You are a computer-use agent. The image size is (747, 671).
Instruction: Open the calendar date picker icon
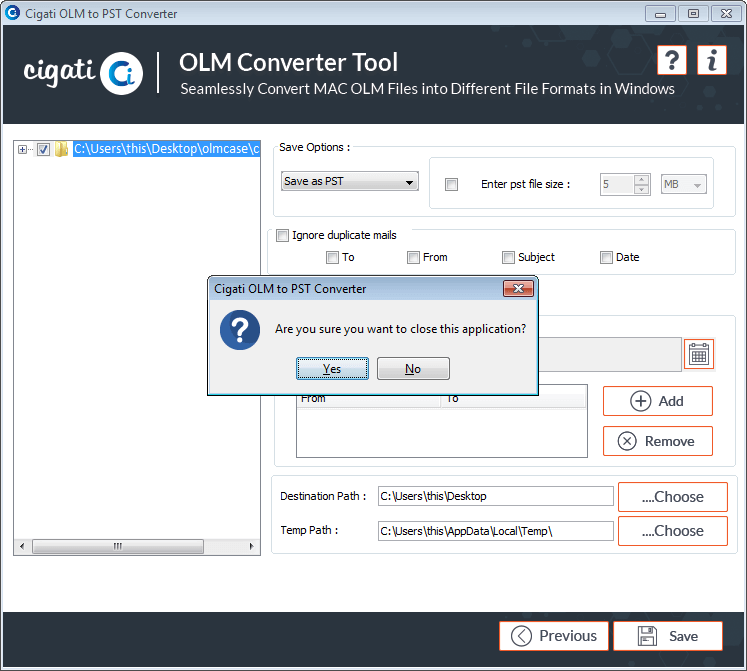pos(699,354)
